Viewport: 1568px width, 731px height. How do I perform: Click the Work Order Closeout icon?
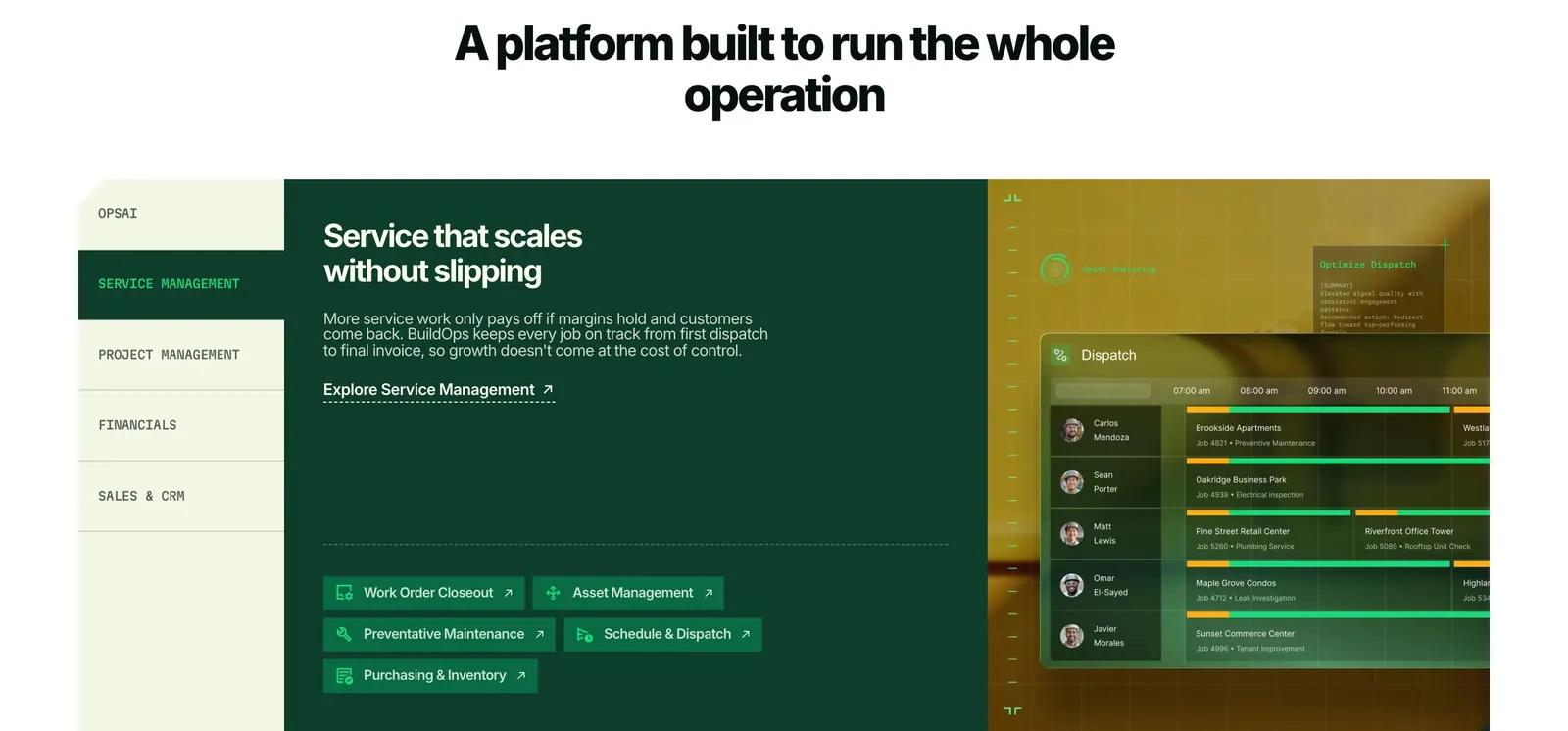point(344,593)
